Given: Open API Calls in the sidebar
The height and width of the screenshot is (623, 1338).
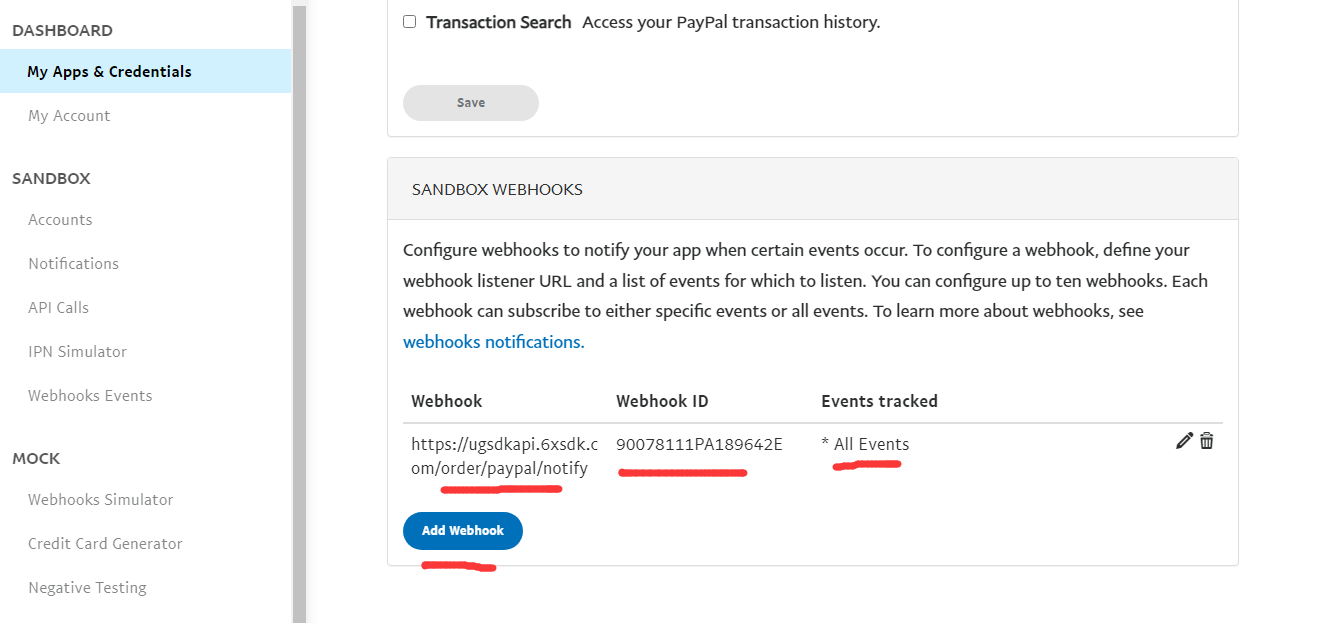Looking at the screenshot, I should (x=58, y=308).
